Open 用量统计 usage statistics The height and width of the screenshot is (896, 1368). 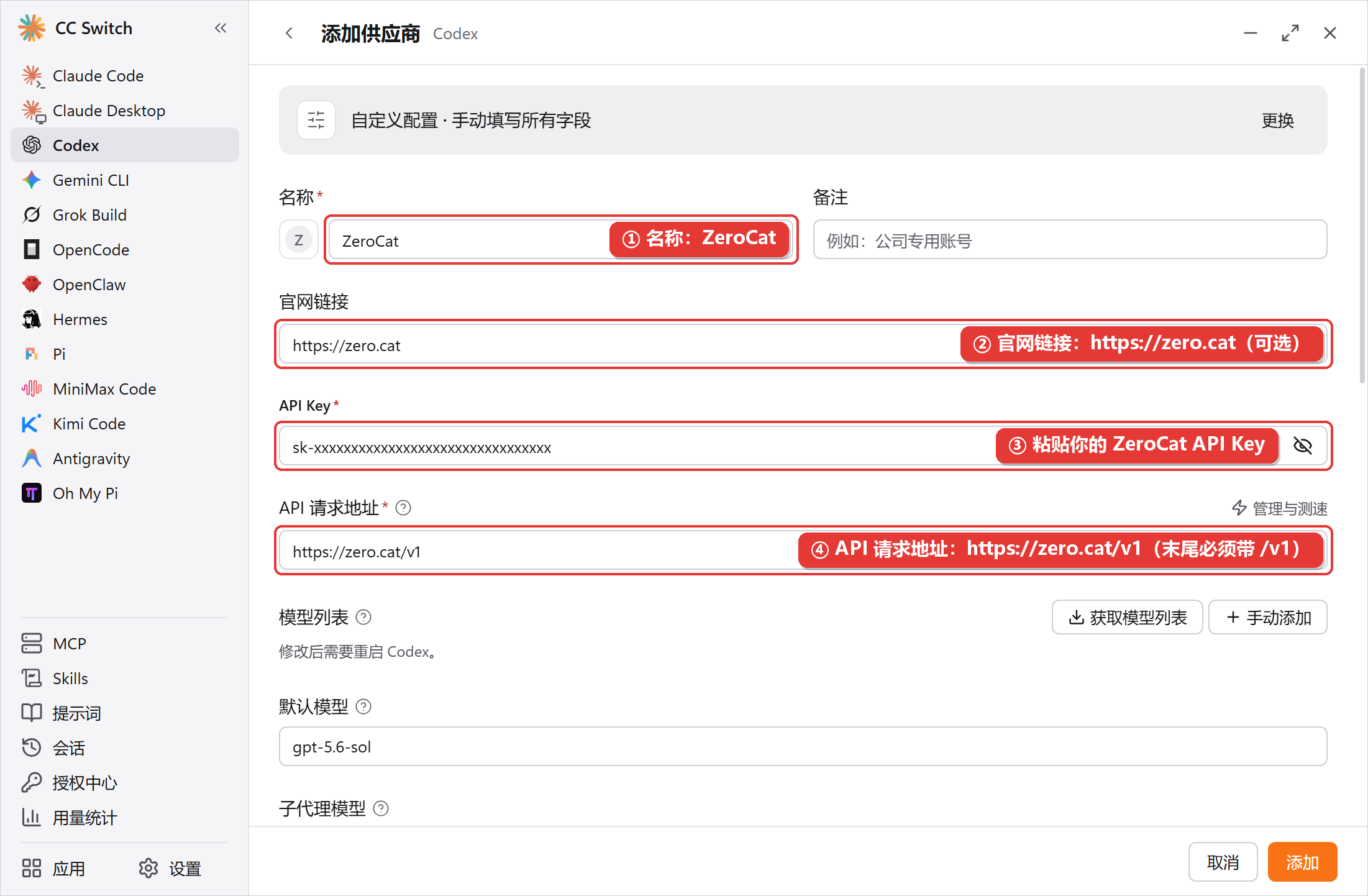(125, 818)
